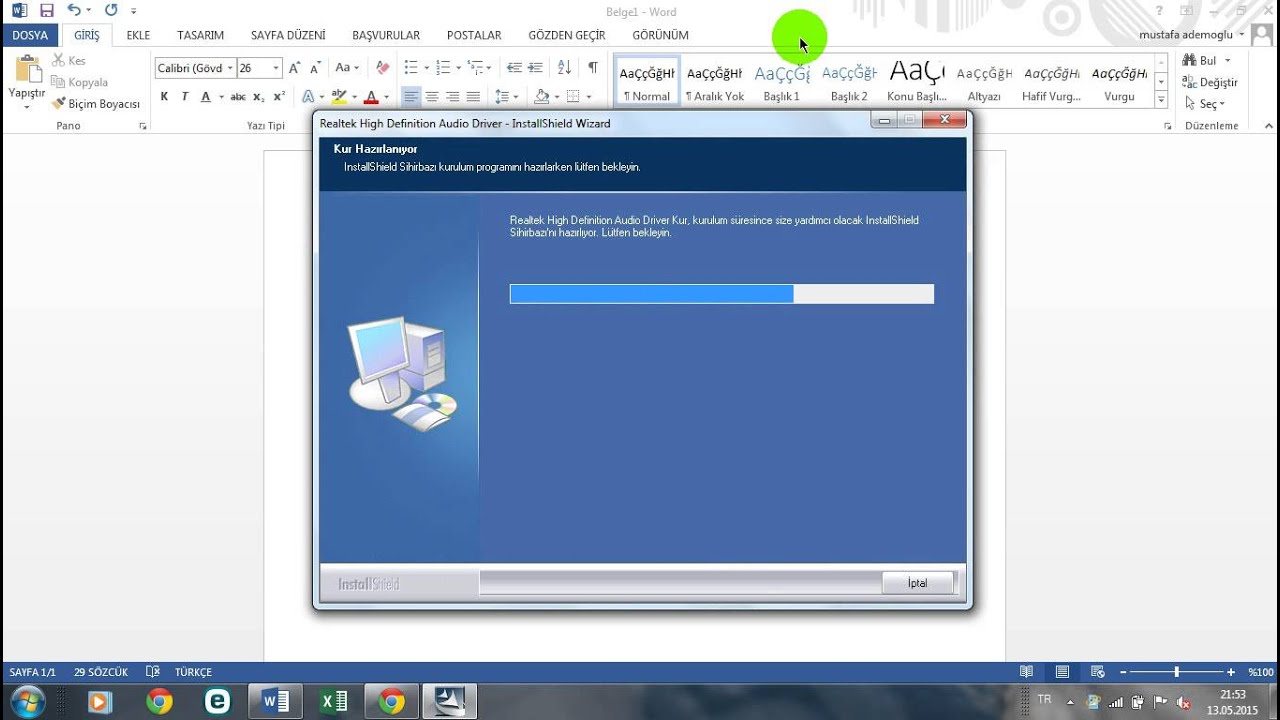The image size is (1280, 720).
Task: Switch to read mode view
Action: tap(1026, 672)
